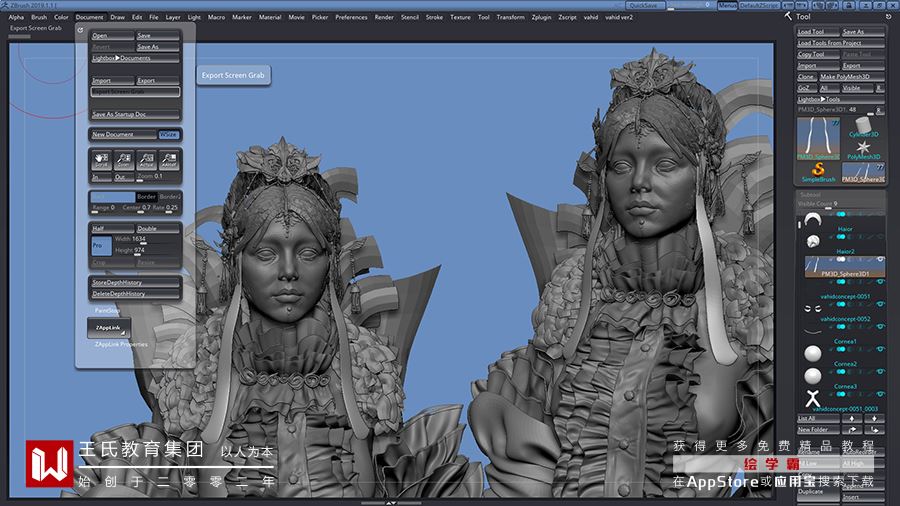This screenshot has height=506, width=900.
Task: Open the Zplugin menu
Action: pos(541,17)
